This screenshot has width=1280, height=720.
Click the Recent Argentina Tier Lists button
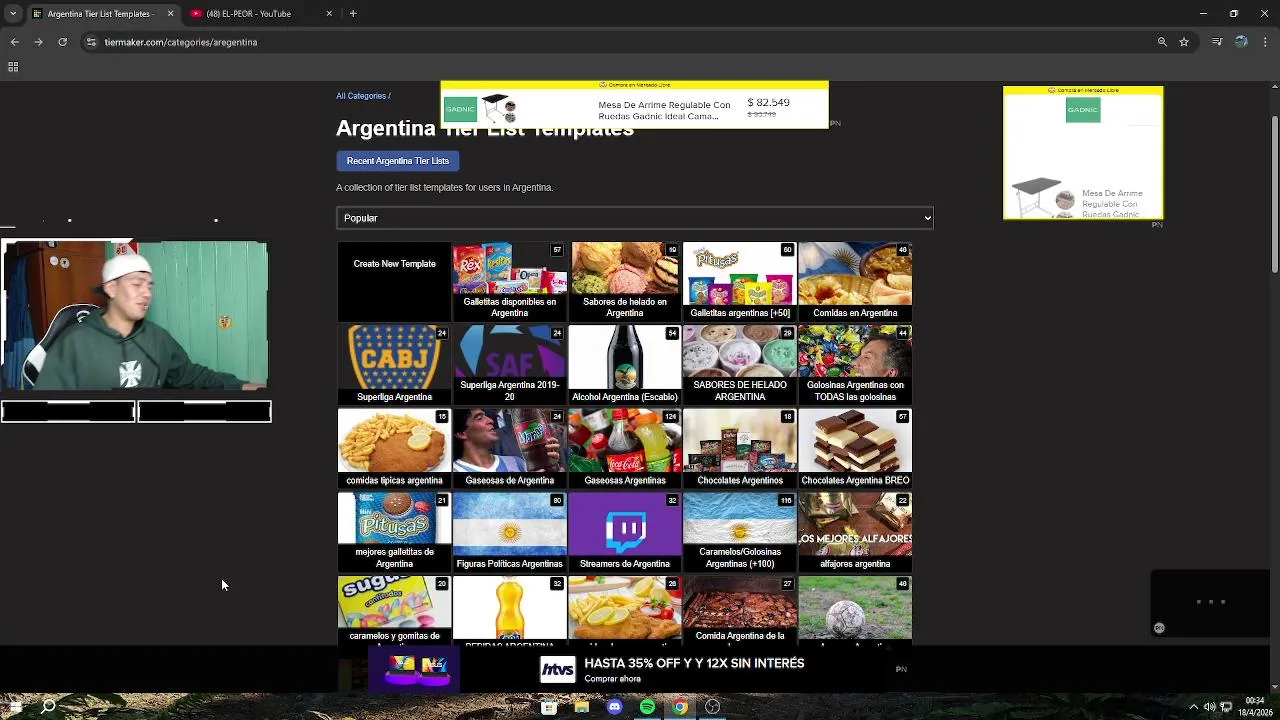click(398, 161)
